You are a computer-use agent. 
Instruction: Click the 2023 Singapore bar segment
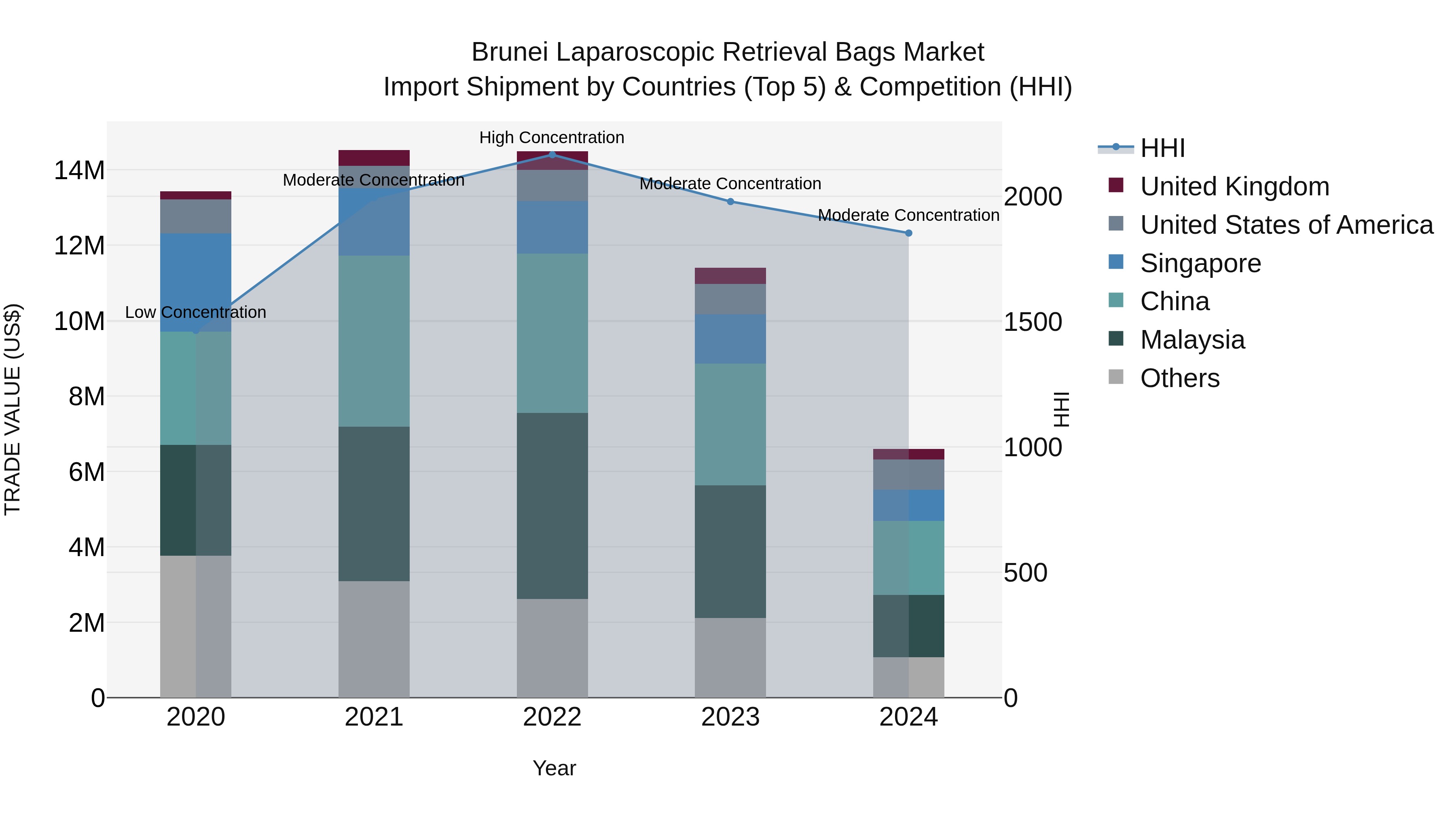(730, 339)
